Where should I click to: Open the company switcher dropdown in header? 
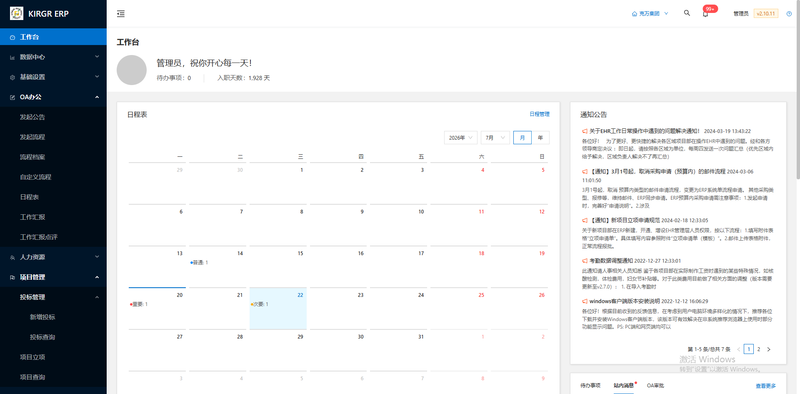(x=650, y=14)
